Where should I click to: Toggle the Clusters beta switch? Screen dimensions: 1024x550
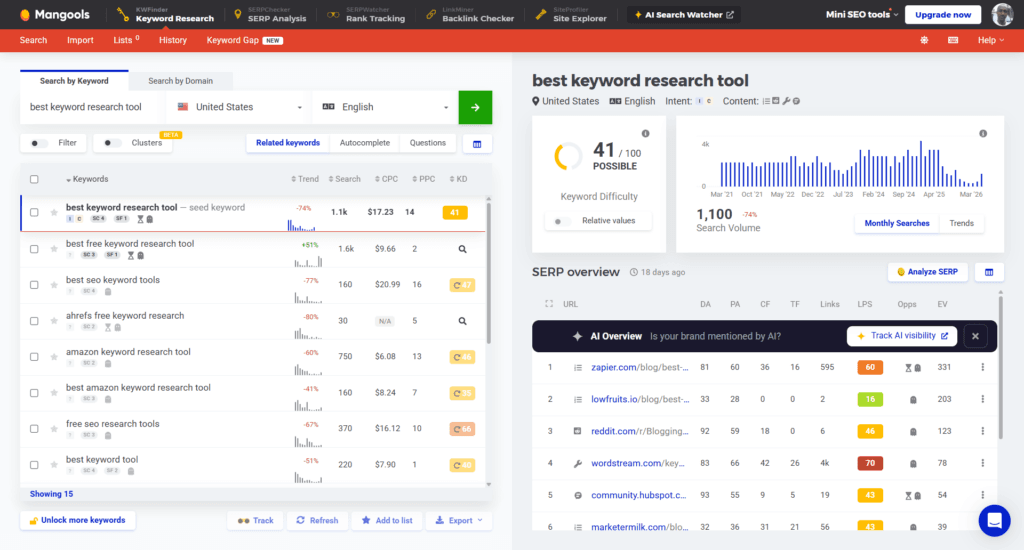110,143
